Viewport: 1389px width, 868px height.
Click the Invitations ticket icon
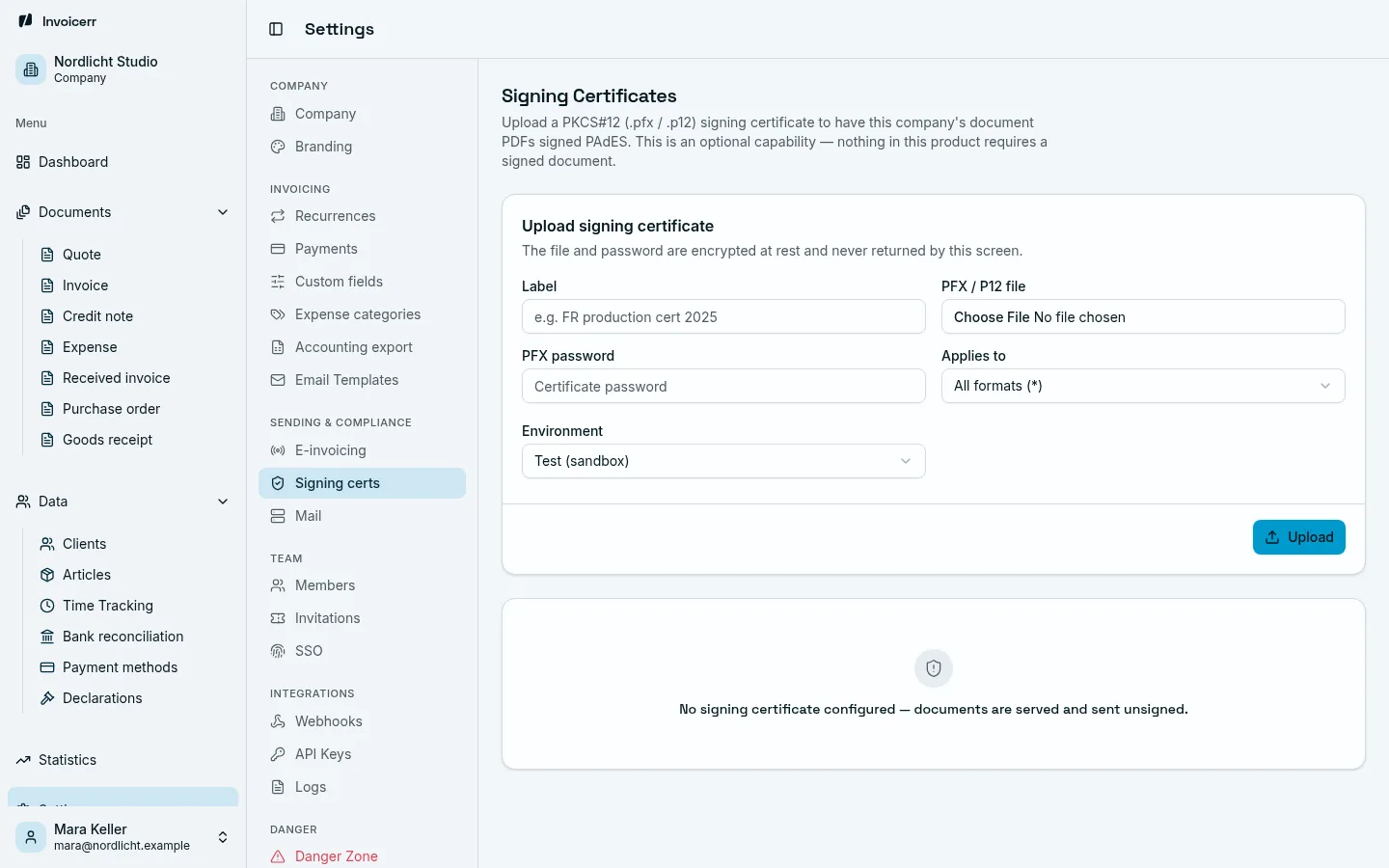[278, 618]
